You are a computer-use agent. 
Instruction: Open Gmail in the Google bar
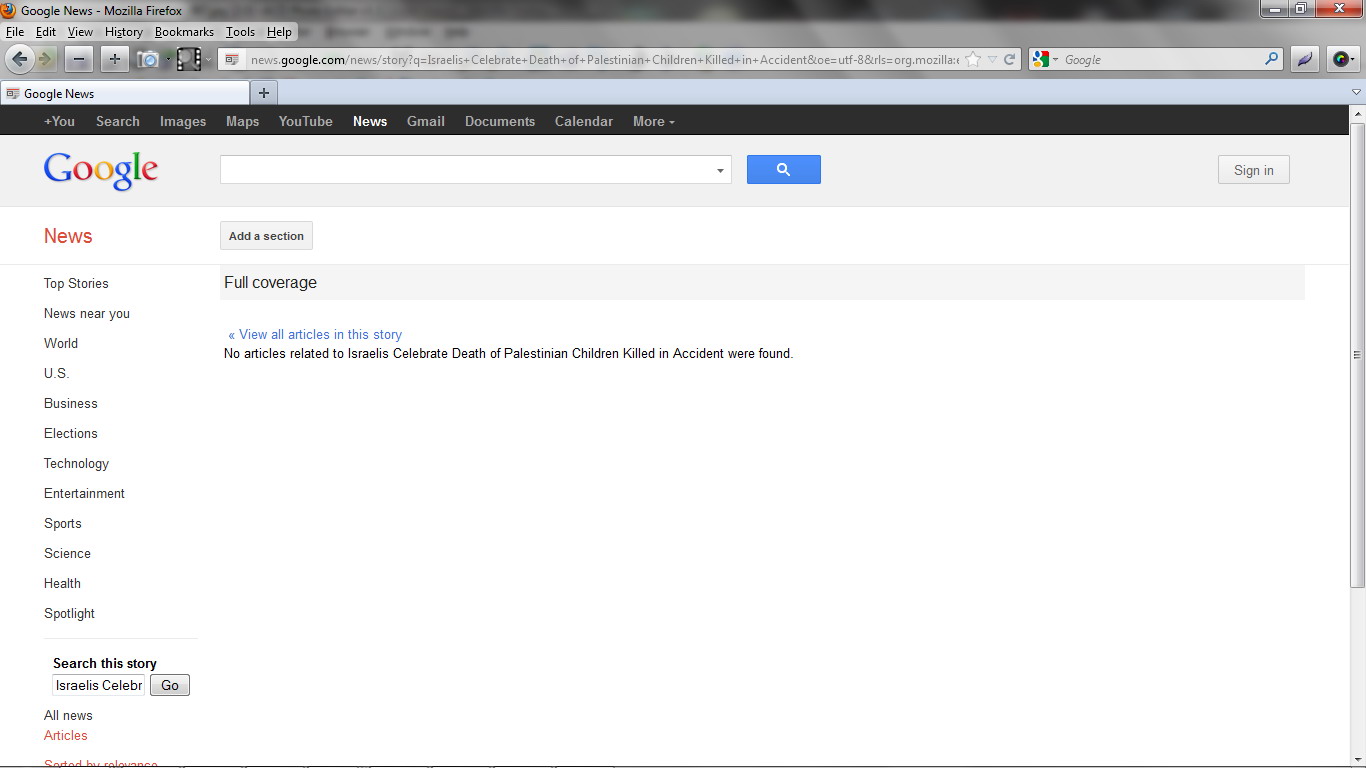point(426,121)
